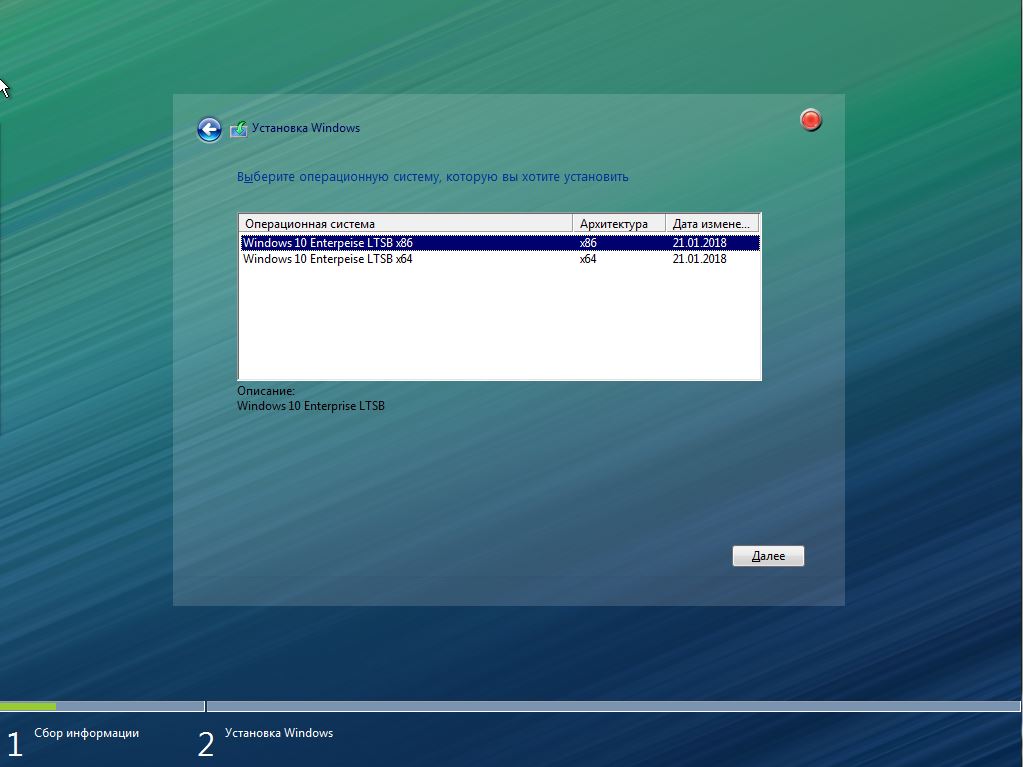Sort by Дата измене... column header
1023x767 pixels.
point(712,224)
